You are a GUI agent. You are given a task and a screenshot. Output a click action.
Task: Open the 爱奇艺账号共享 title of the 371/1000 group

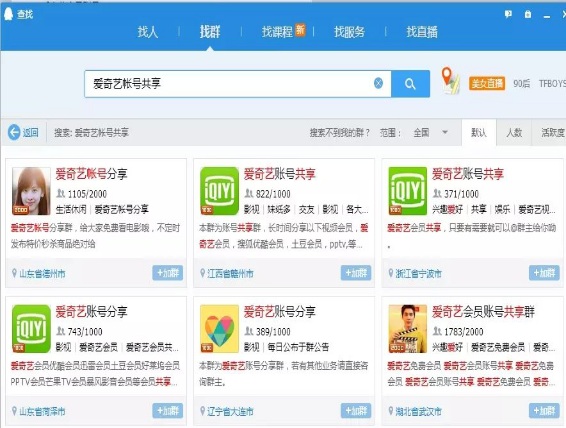coord(468,174)
